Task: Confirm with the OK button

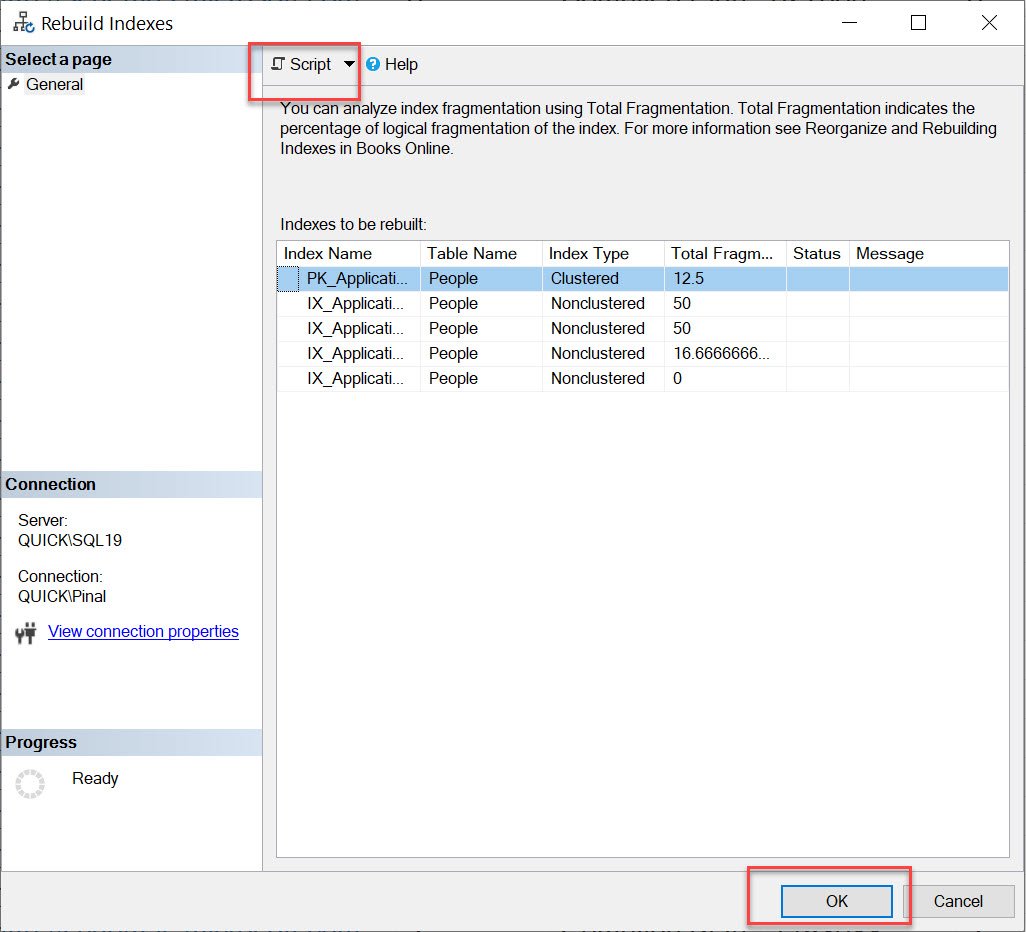Action: tap(836, 901)
